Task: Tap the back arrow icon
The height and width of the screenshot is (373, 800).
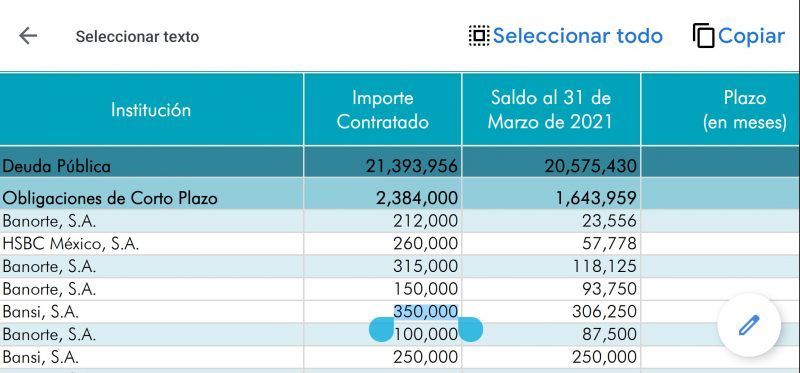Action: tap(28, 36)
